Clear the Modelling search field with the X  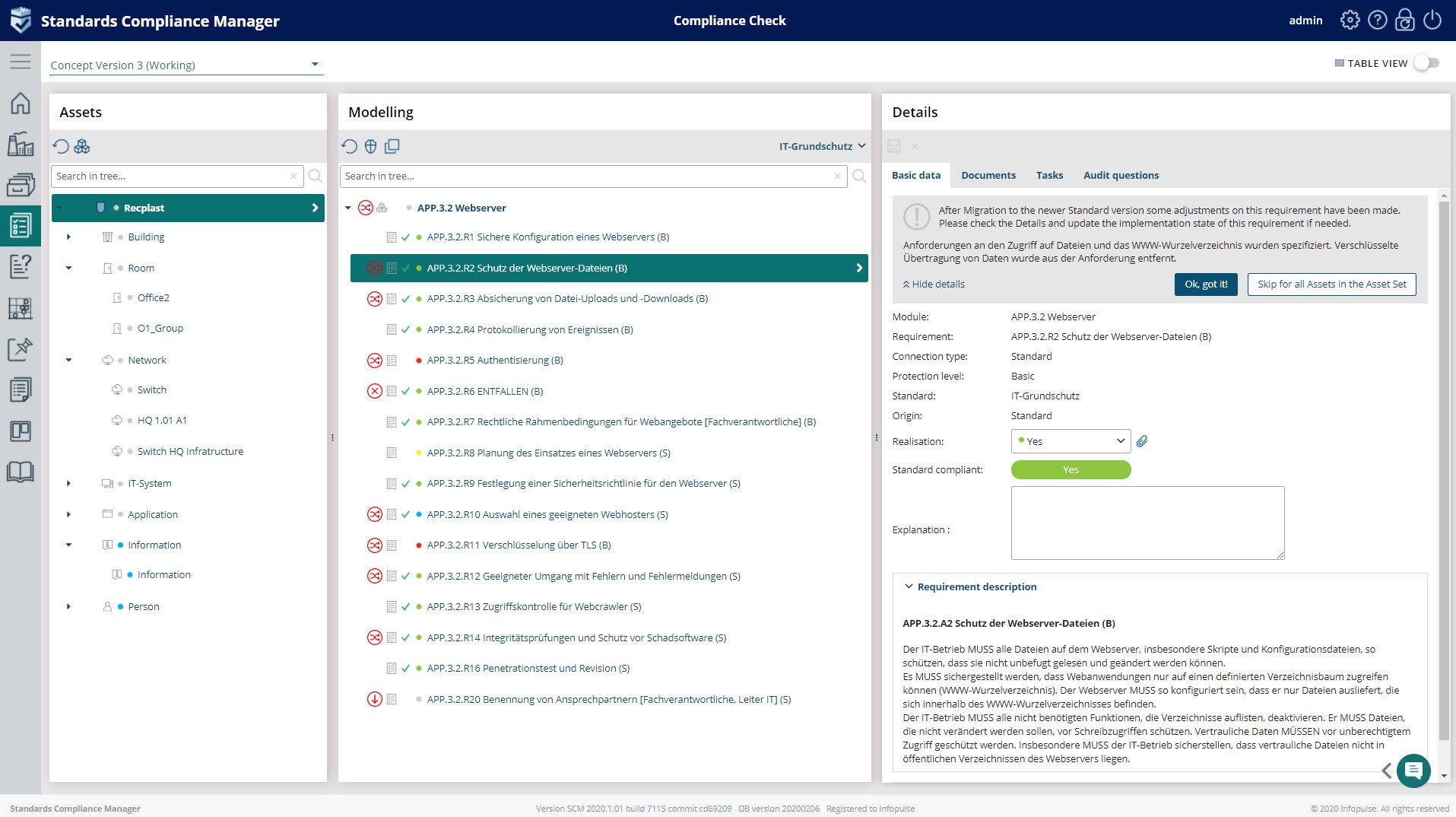tap(837, 176)
